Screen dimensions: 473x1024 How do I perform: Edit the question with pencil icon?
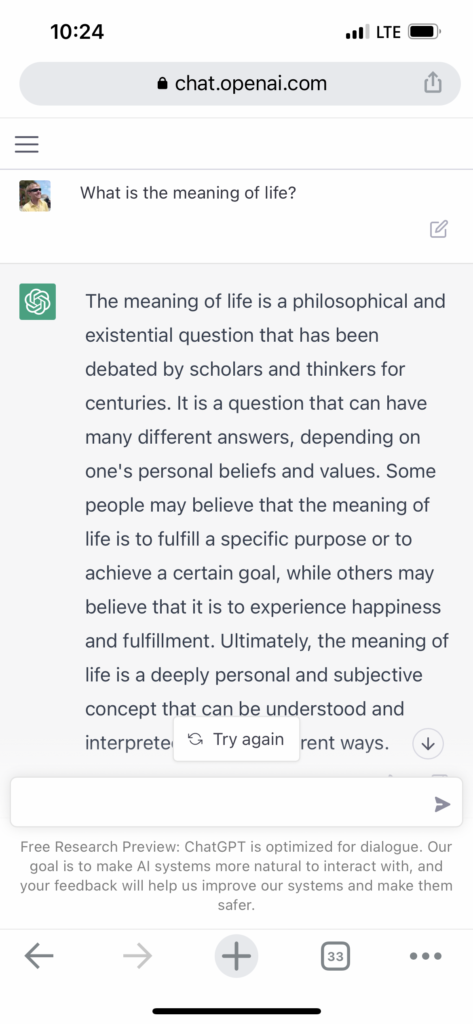[x=439, y=229]
